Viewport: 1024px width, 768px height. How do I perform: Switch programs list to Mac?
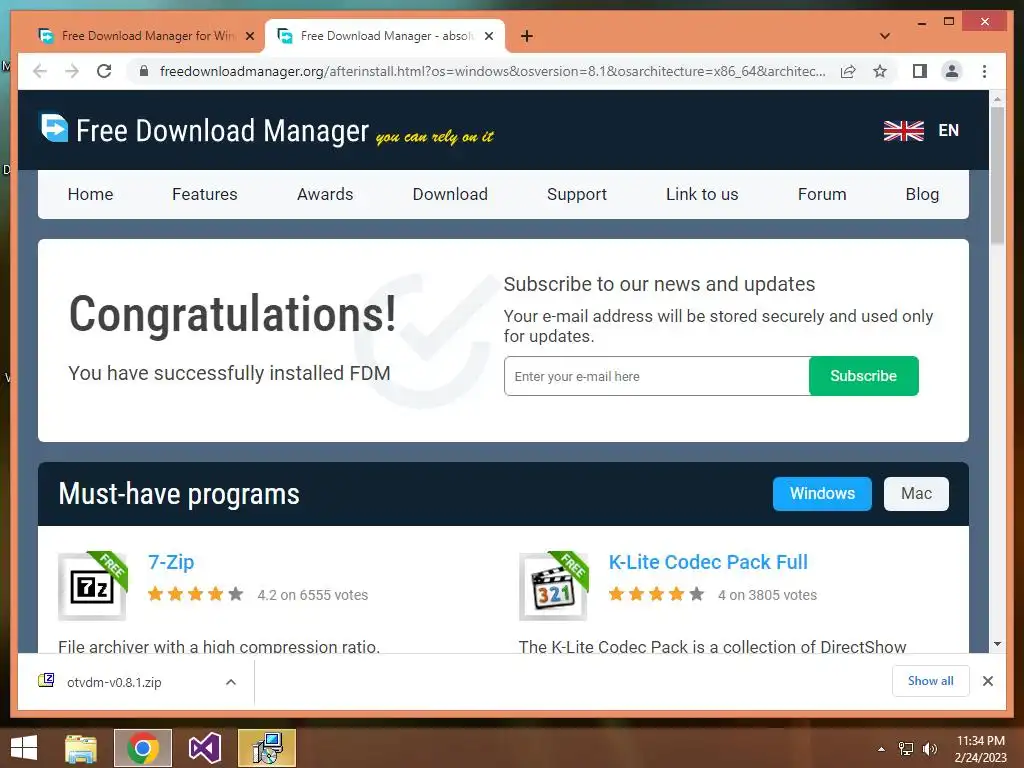tap(916, 494)
